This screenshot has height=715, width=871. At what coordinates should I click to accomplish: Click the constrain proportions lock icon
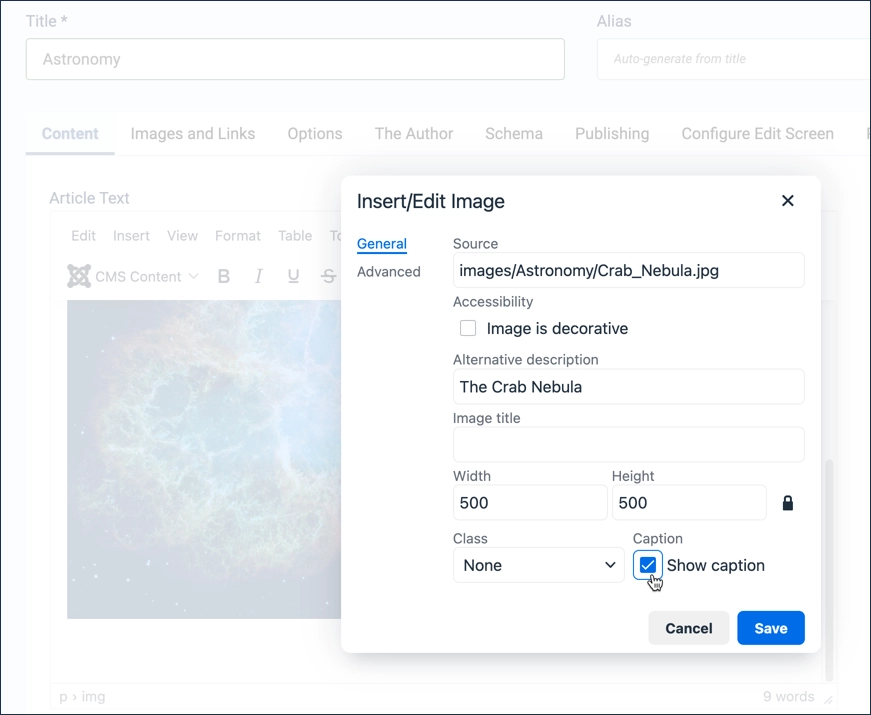click(787, 503)
